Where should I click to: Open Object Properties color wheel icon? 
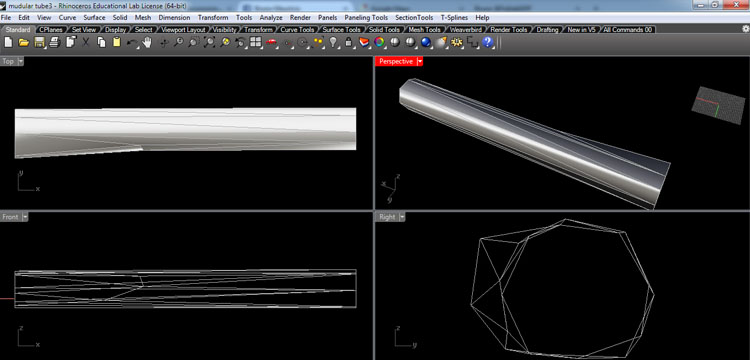(x=379, y=42)
